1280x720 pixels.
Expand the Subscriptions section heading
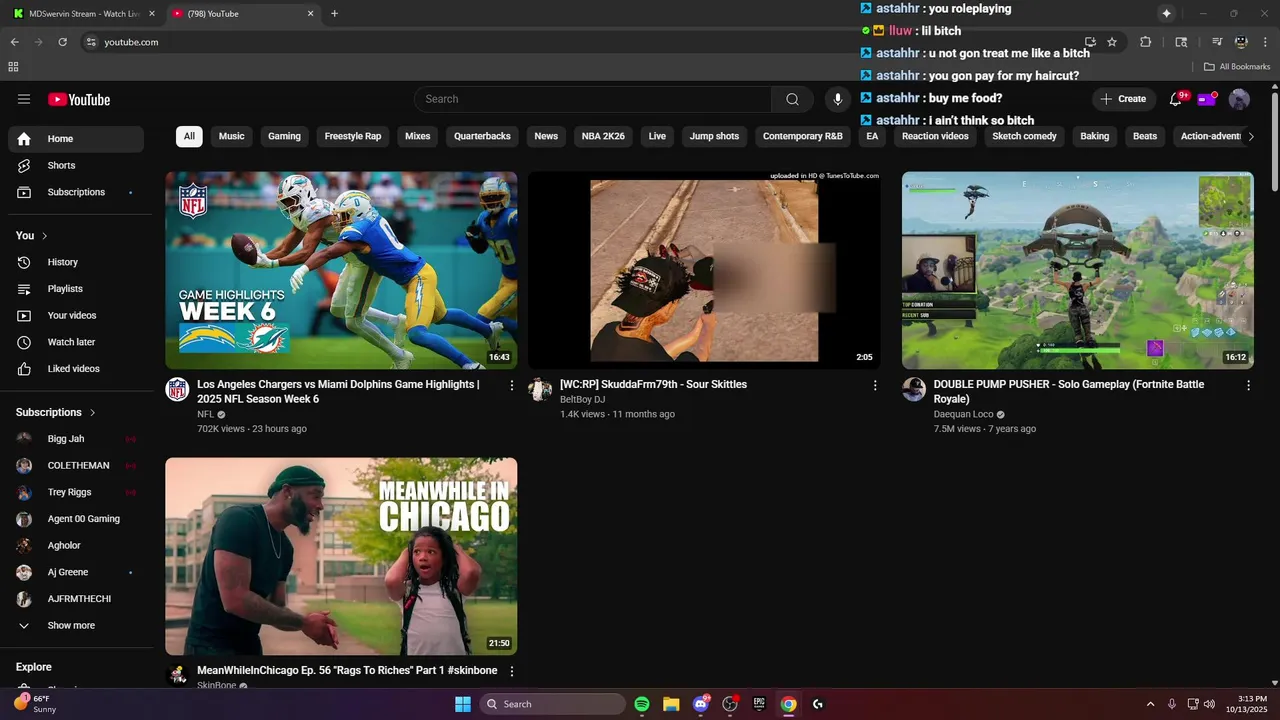point(56,412)
